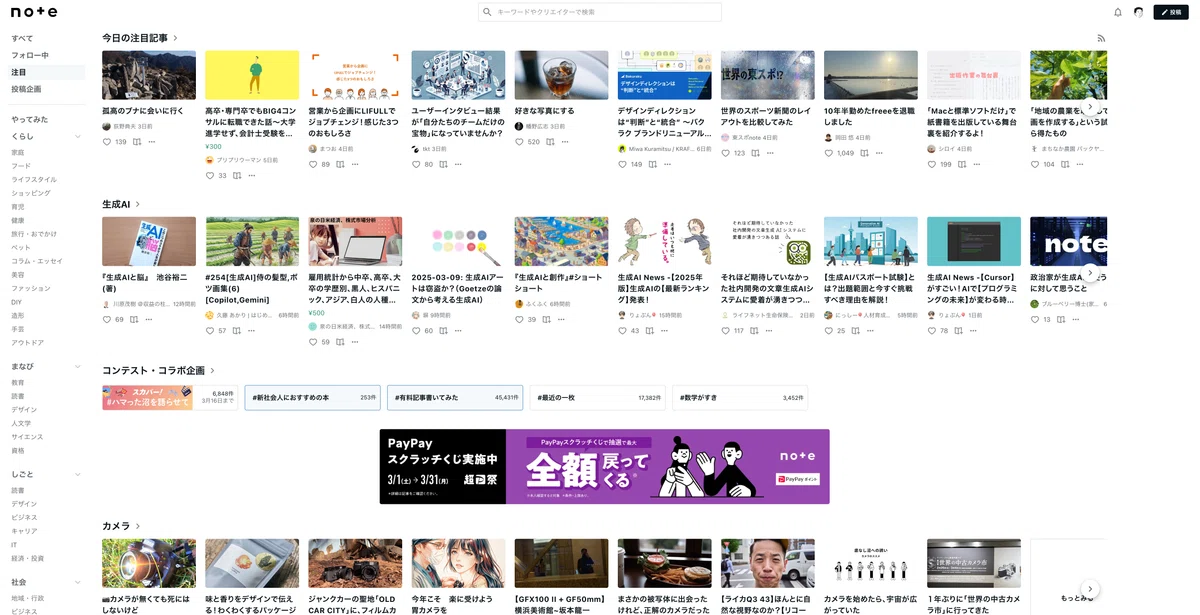Toggle like on 『生成AIと脳』 (69 likes)
This screenshot has height=615, width=1200.
tap(107, 319)
